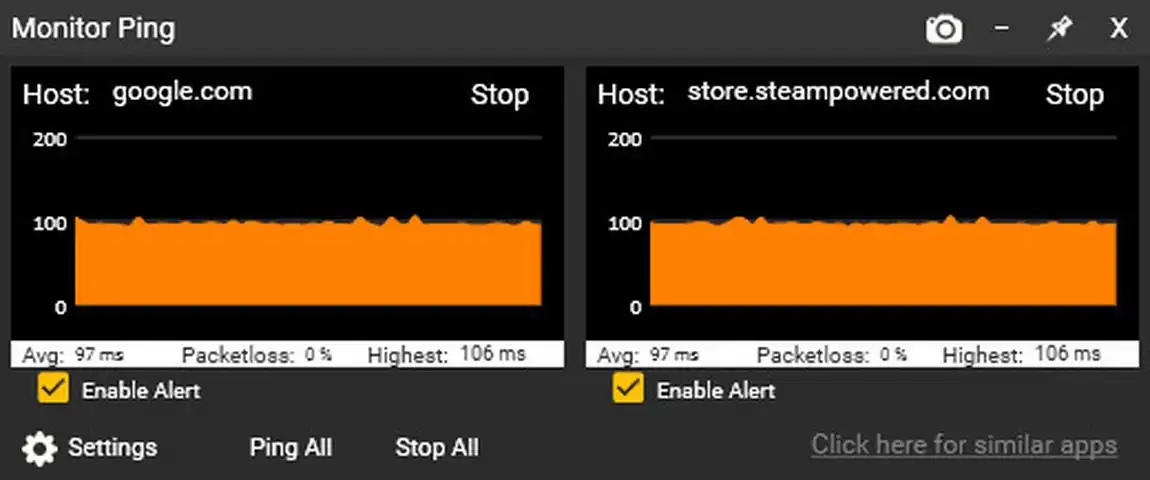
Task: Stop pinging store.steampowered.com
Action: point(1074,95)
